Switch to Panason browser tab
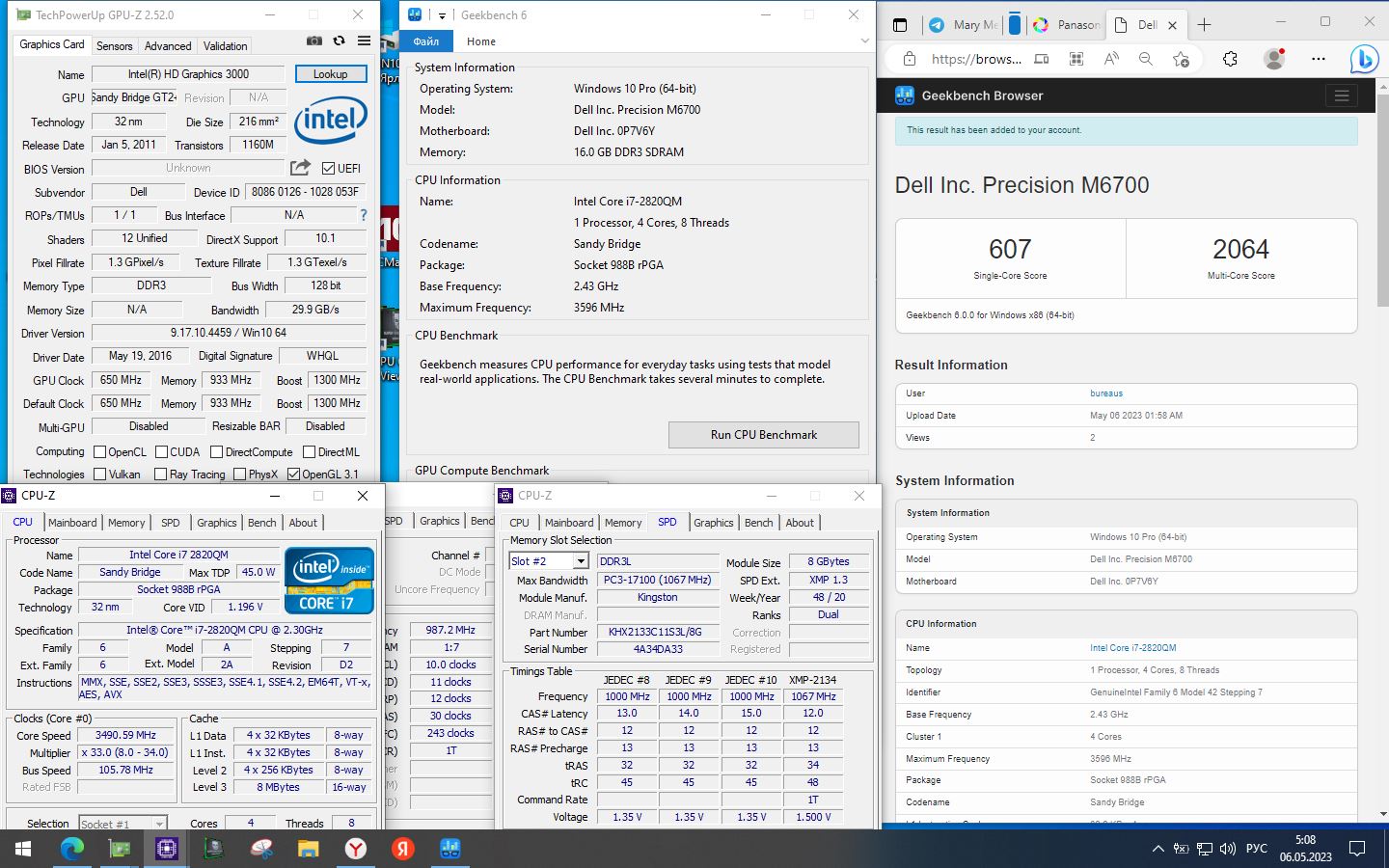The image size is (1389, 868). pos(1066,25)
